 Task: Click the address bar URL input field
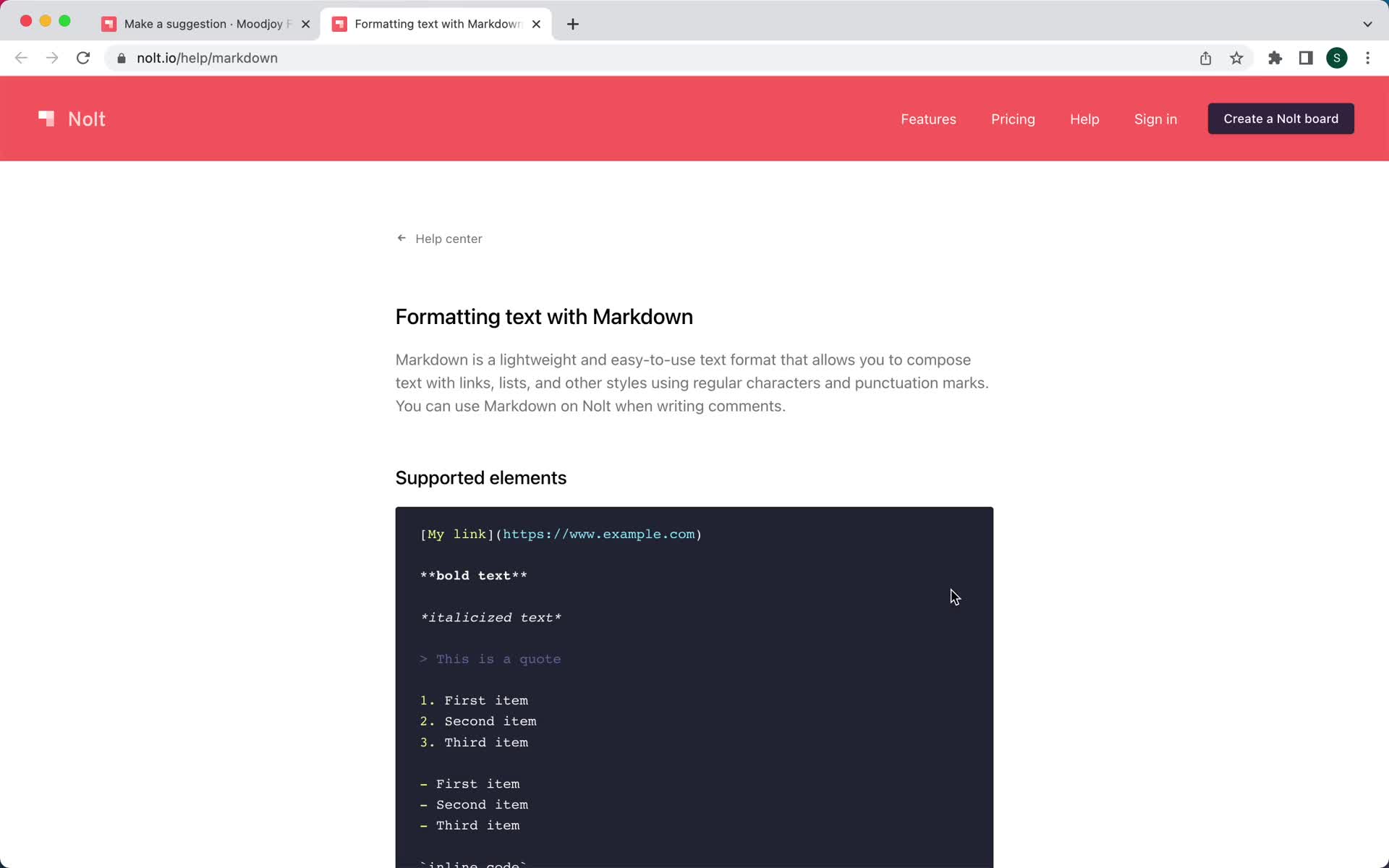click(207, 58)
